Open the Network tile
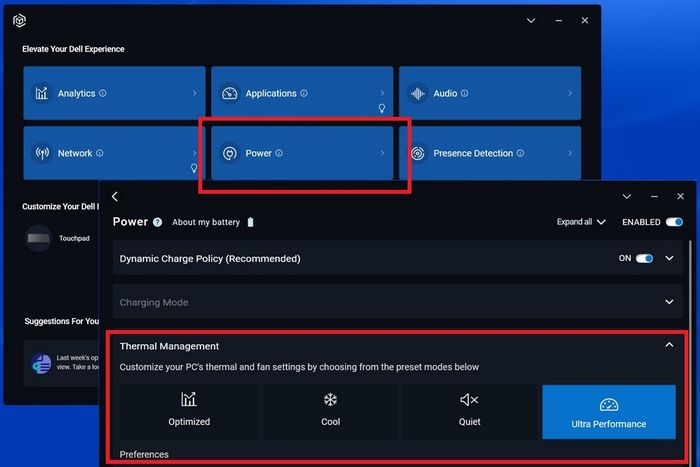The height and width of the screenshot is (467, 700). 114,154
